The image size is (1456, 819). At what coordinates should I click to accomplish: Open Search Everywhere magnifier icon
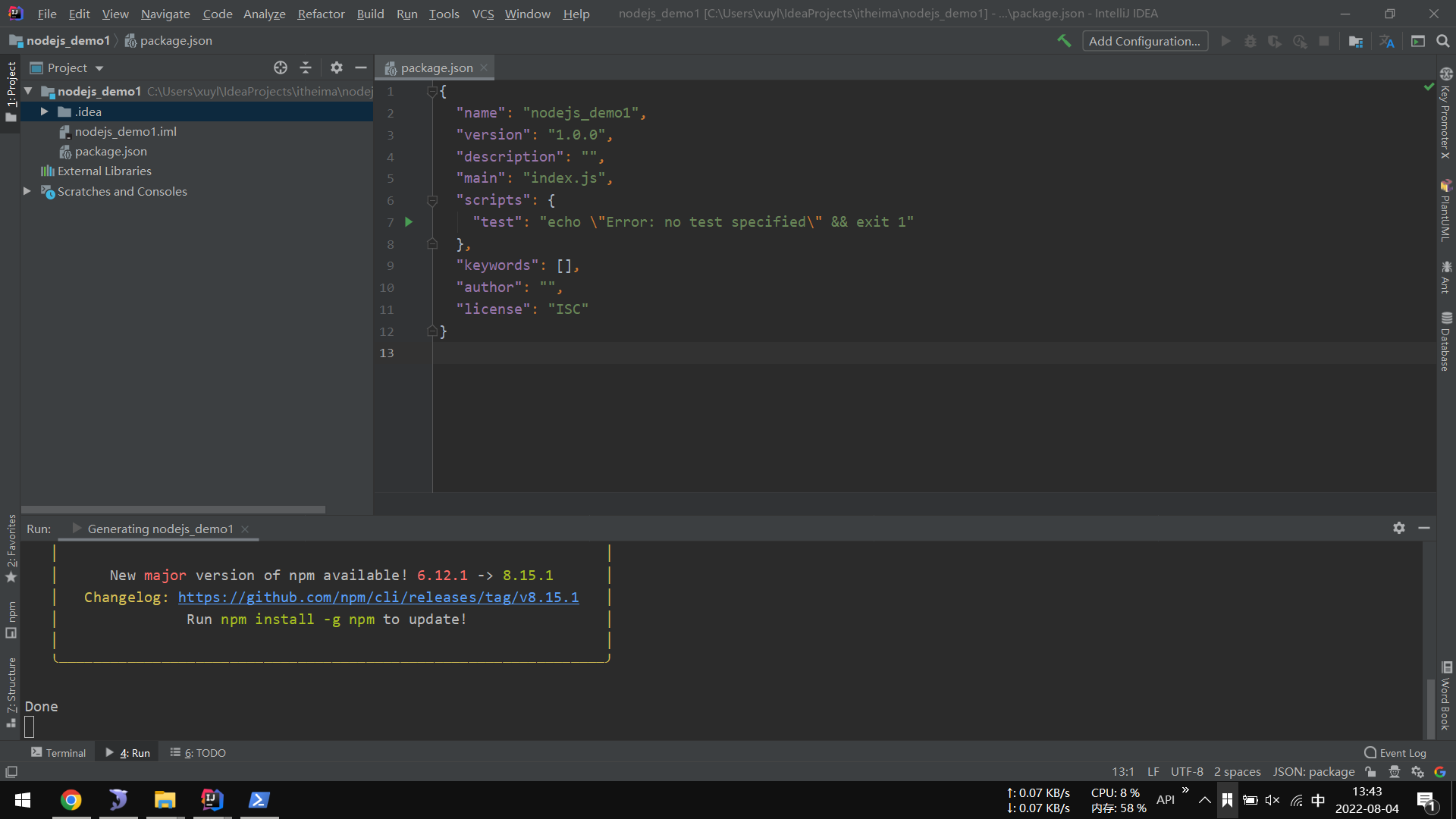coord(1443,41)
